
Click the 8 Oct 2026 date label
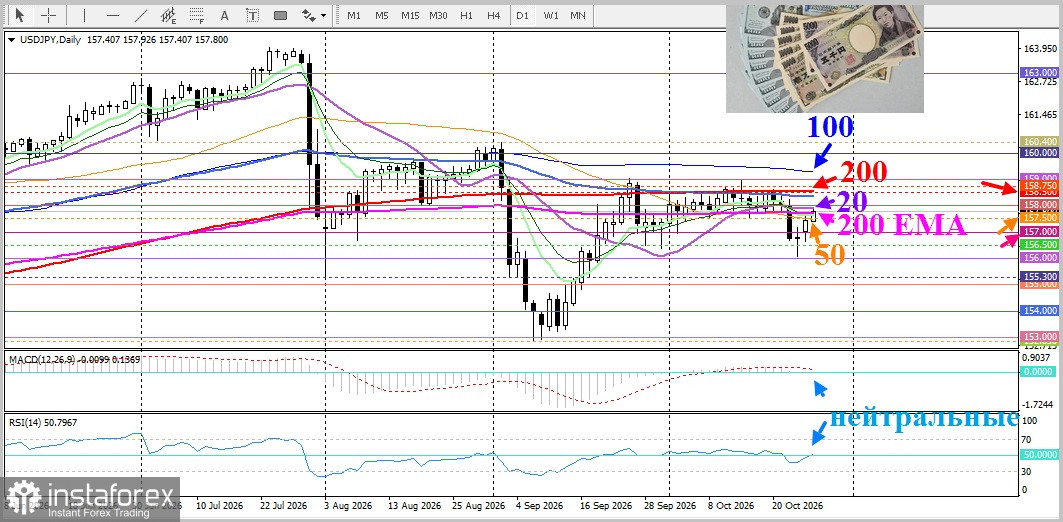point(731,506)
